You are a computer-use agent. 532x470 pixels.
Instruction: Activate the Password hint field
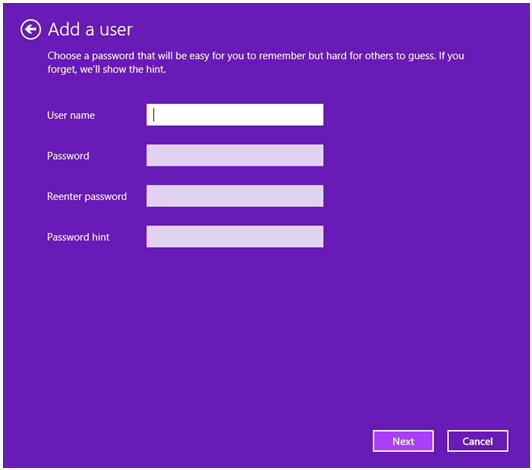[235, 237]
